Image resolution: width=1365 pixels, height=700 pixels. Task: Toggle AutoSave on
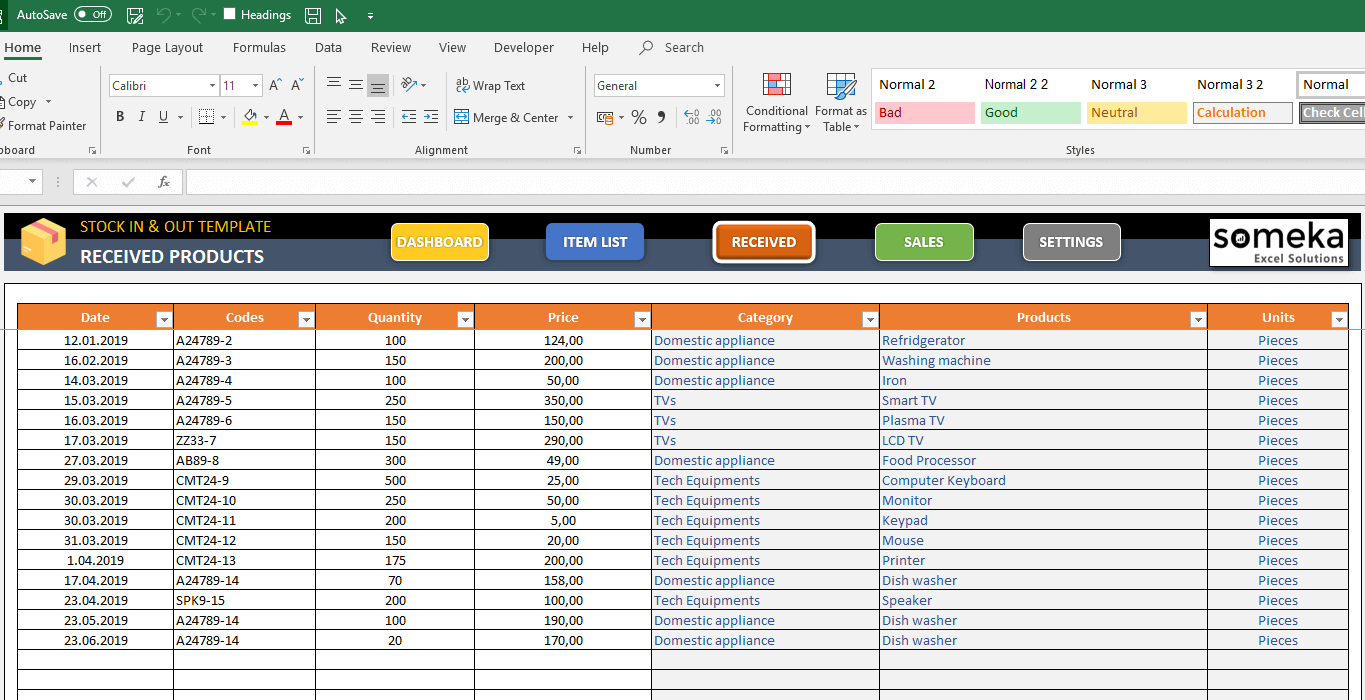pos(92,14)
